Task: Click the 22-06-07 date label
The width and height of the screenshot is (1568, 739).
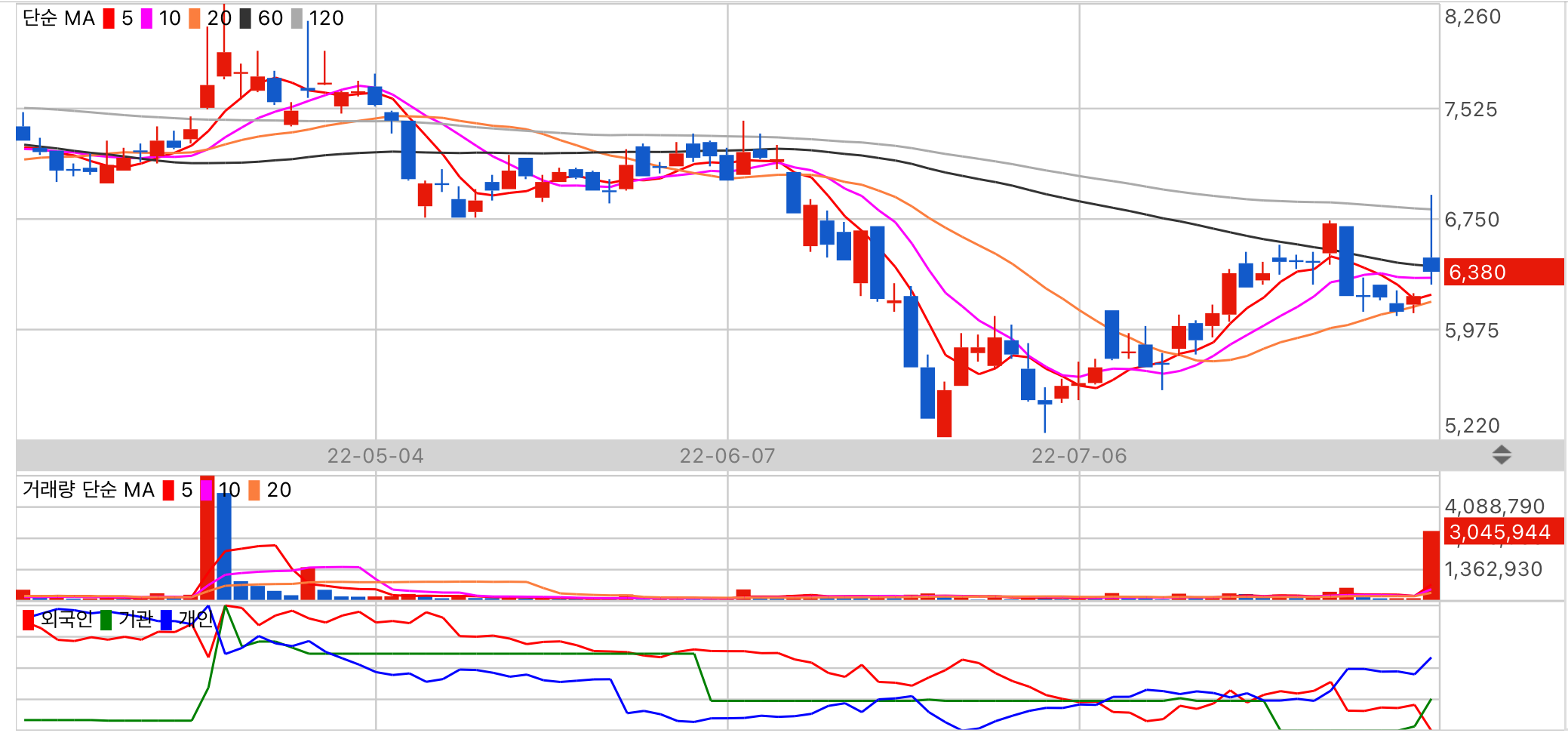Action: tap(727, 456)
